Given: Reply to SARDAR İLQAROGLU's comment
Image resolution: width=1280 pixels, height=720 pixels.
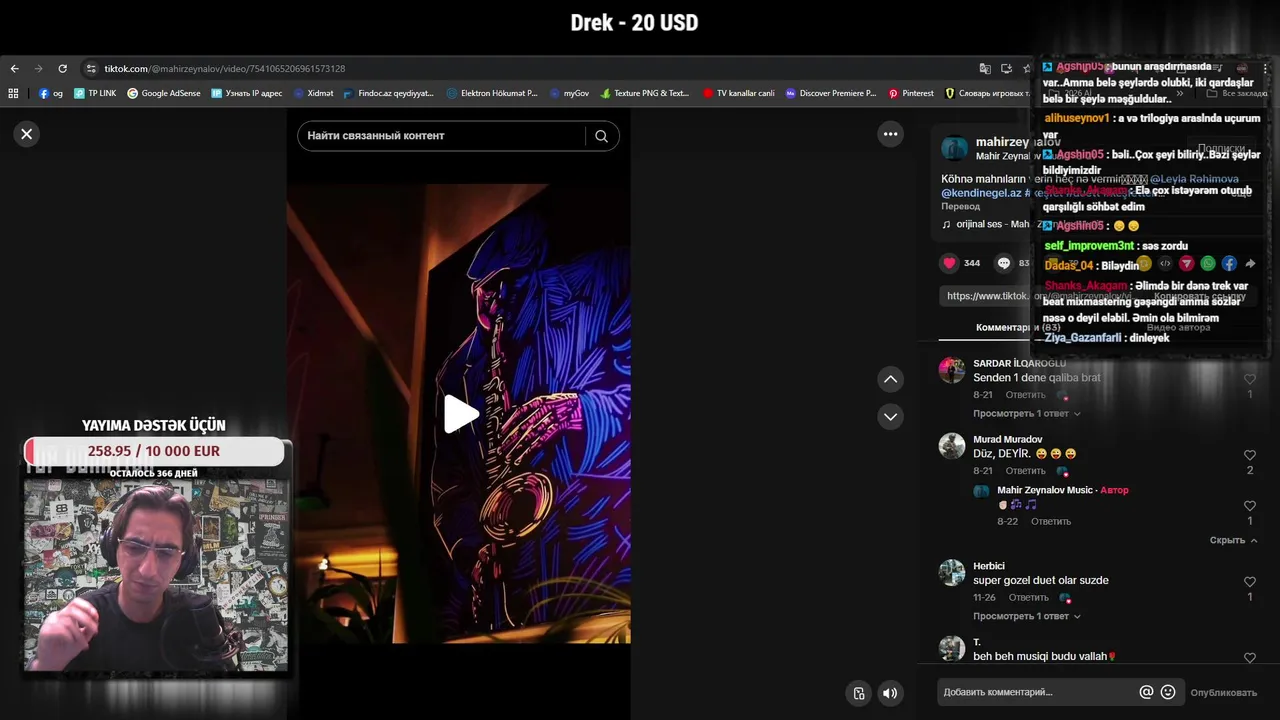Looking at the screenshot, I should 1025,395.
